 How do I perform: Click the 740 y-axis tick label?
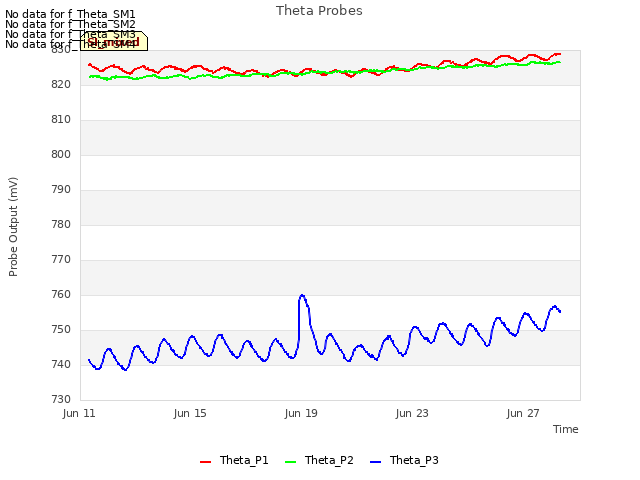(x=61, y=364)
